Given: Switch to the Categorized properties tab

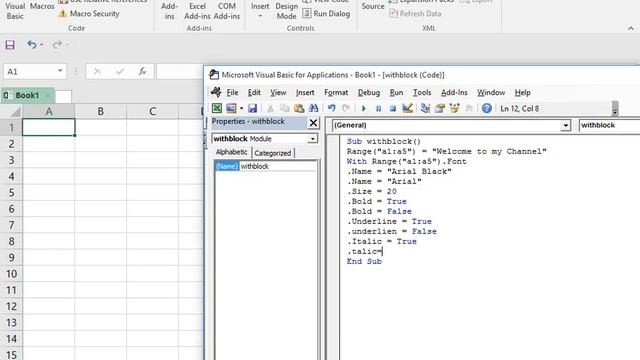Looking at the screenshot, I should (x=273, y=153).
